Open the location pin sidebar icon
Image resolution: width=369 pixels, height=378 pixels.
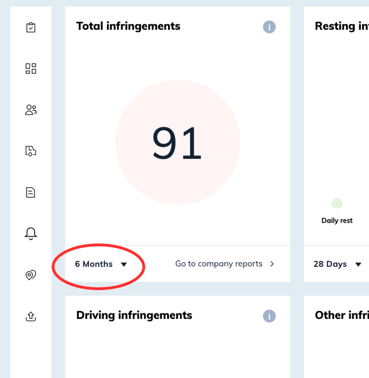tap(31, 275)
